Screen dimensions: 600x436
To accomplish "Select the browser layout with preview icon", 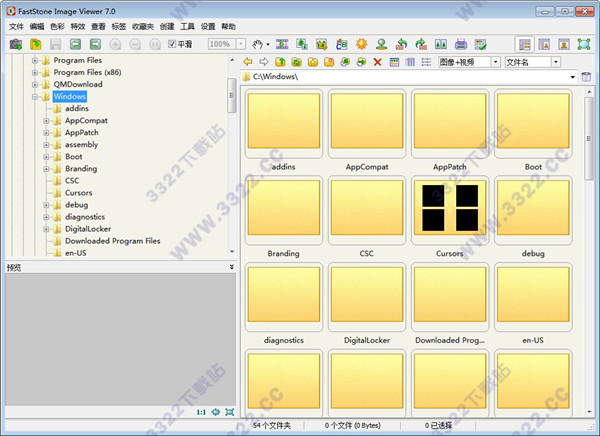I will coord(524,44).
